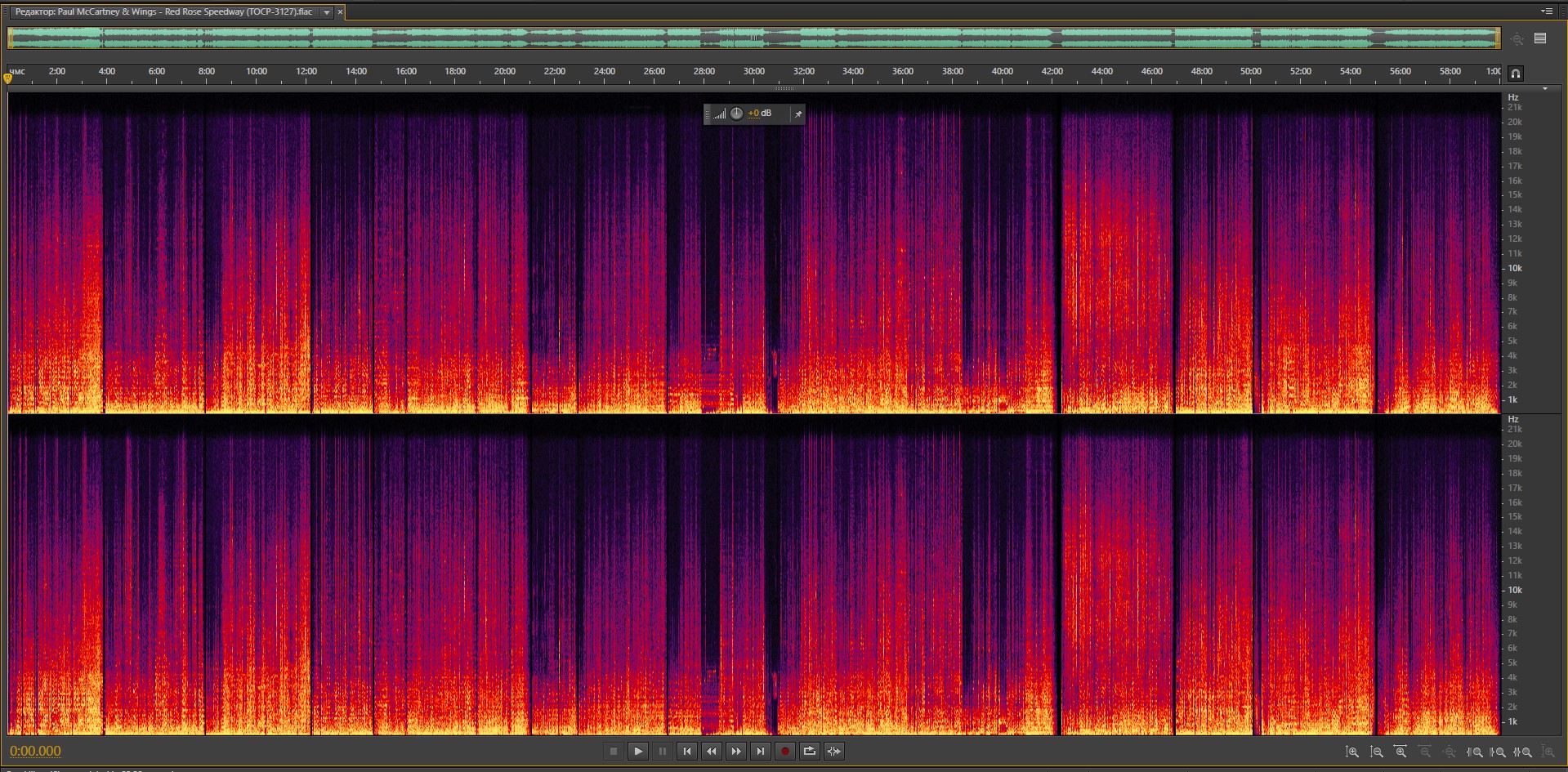The image size is (1568, 772).
Task: Click the Rewind button
Action: tap(711, 752)
